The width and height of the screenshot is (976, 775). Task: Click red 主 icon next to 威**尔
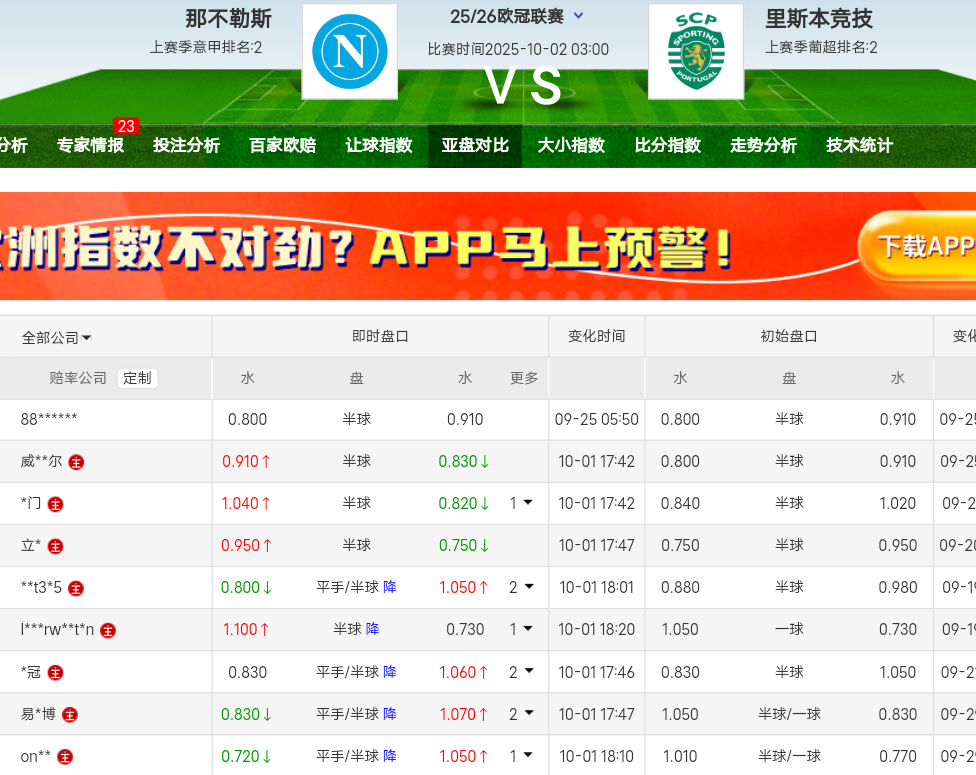77,462
